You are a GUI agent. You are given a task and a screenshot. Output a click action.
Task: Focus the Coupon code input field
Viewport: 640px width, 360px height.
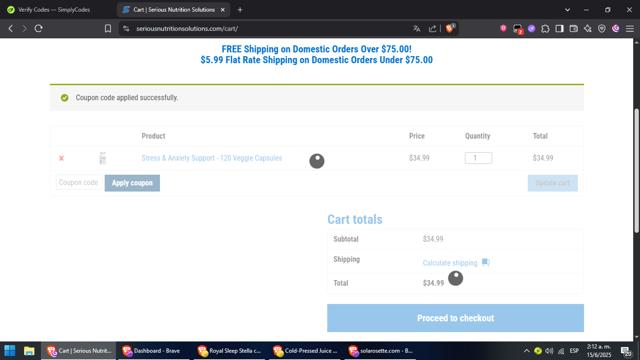pos(79,182)
